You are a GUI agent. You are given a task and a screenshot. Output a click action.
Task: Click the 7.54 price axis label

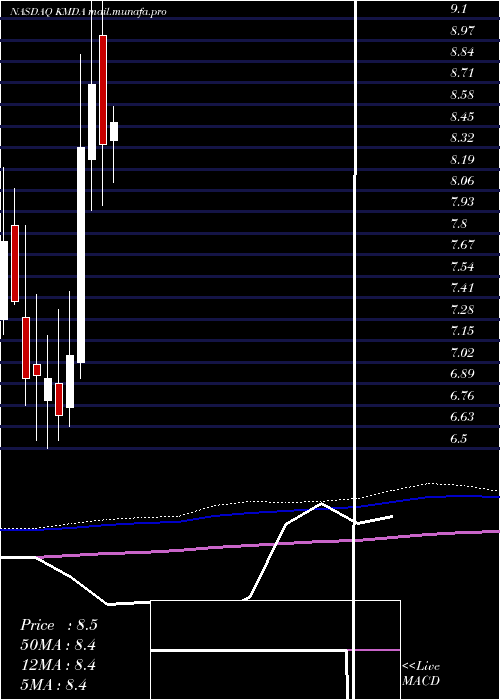pyautogui.click(x=462, y=267)
